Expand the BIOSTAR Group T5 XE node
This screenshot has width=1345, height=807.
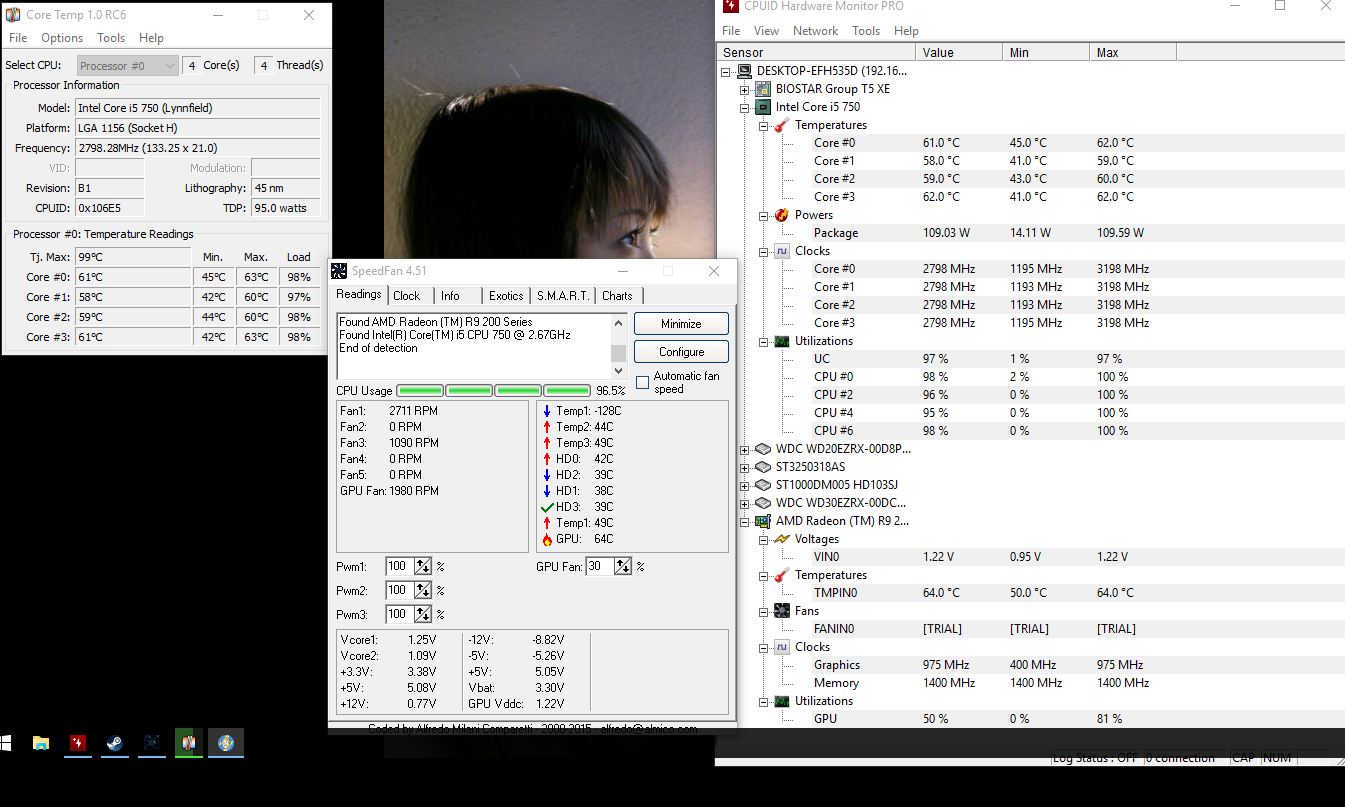tap(744, 89)
